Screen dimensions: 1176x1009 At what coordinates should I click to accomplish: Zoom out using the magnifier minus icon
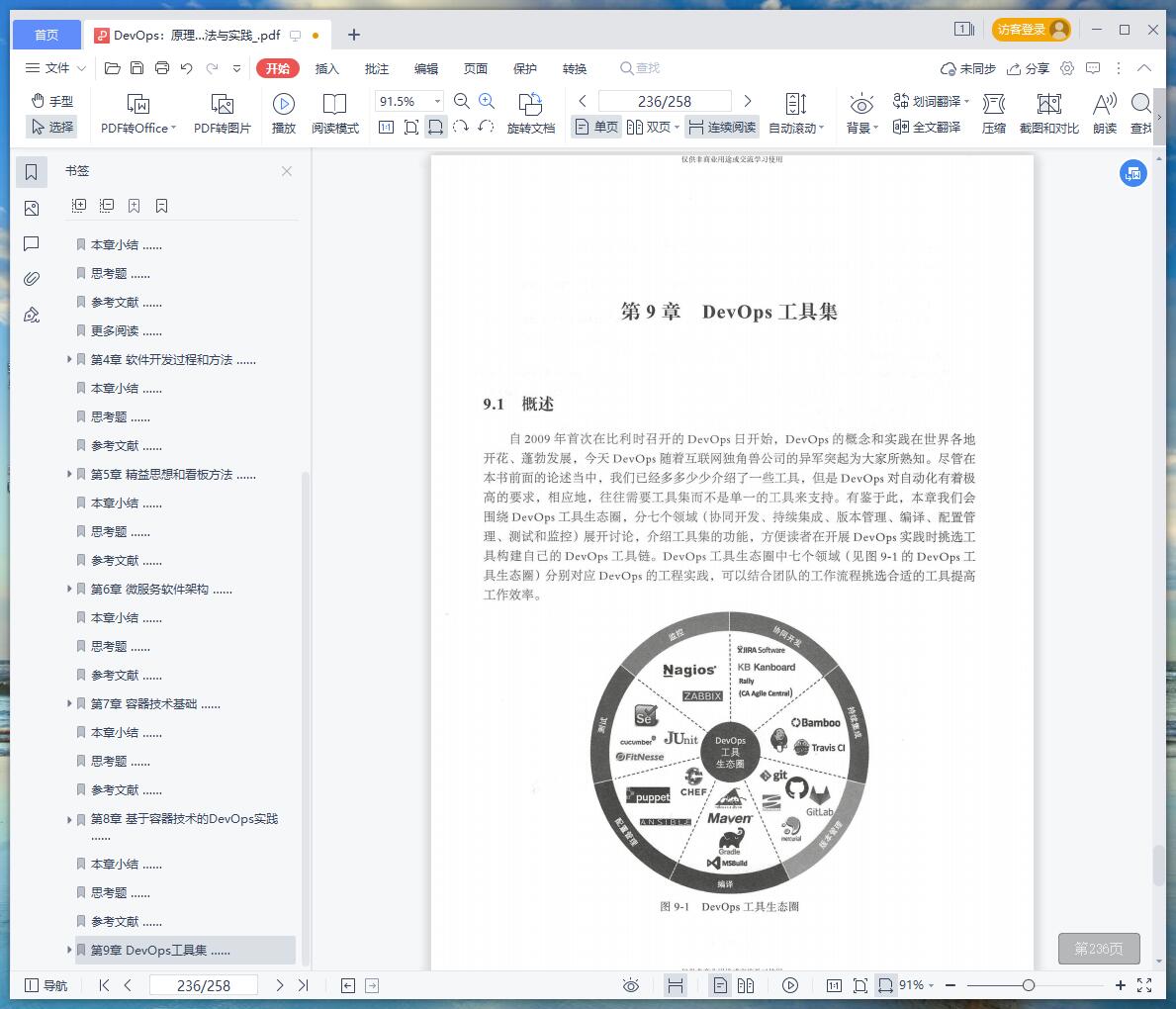tap(462, 101)
